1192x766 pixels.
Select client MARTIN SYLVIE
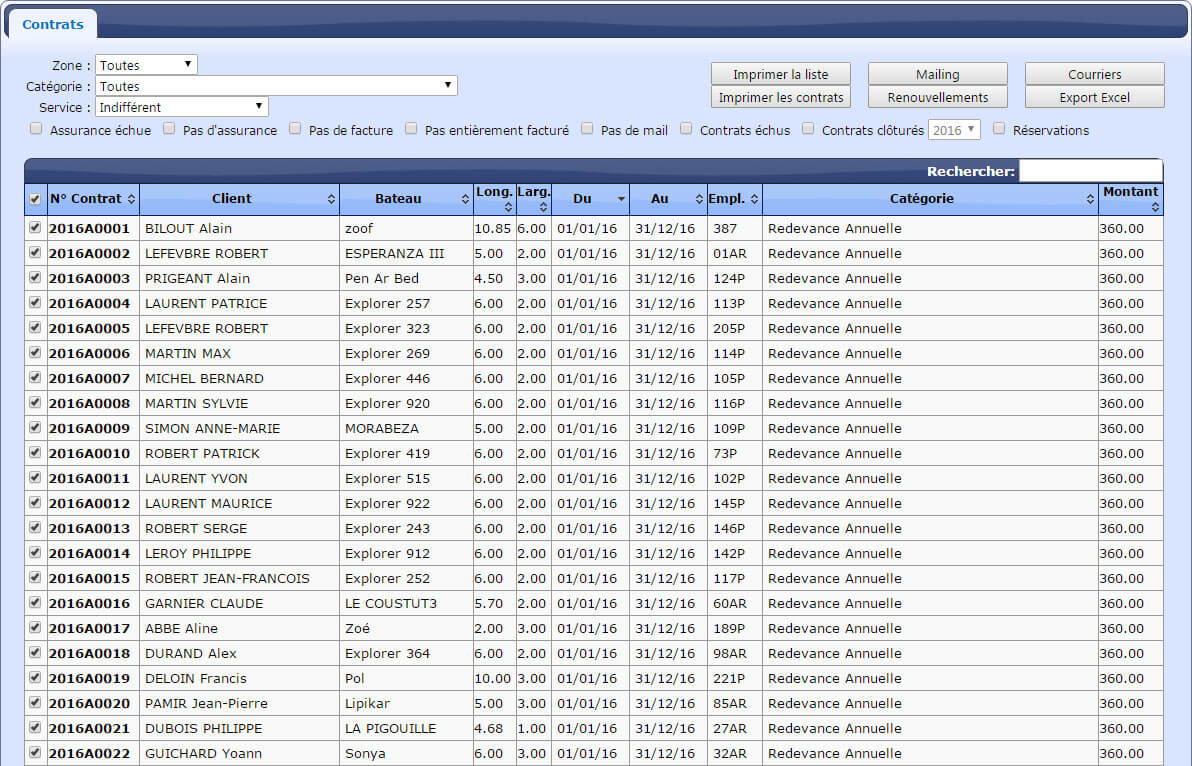click(x=197, y=404)
